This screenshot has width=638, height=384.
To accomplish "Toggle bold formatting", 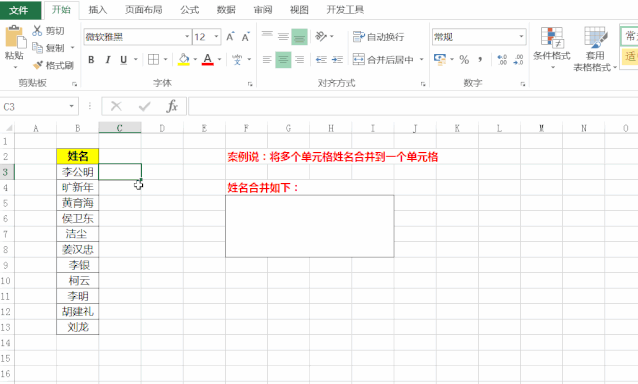I will pos(91,60).
